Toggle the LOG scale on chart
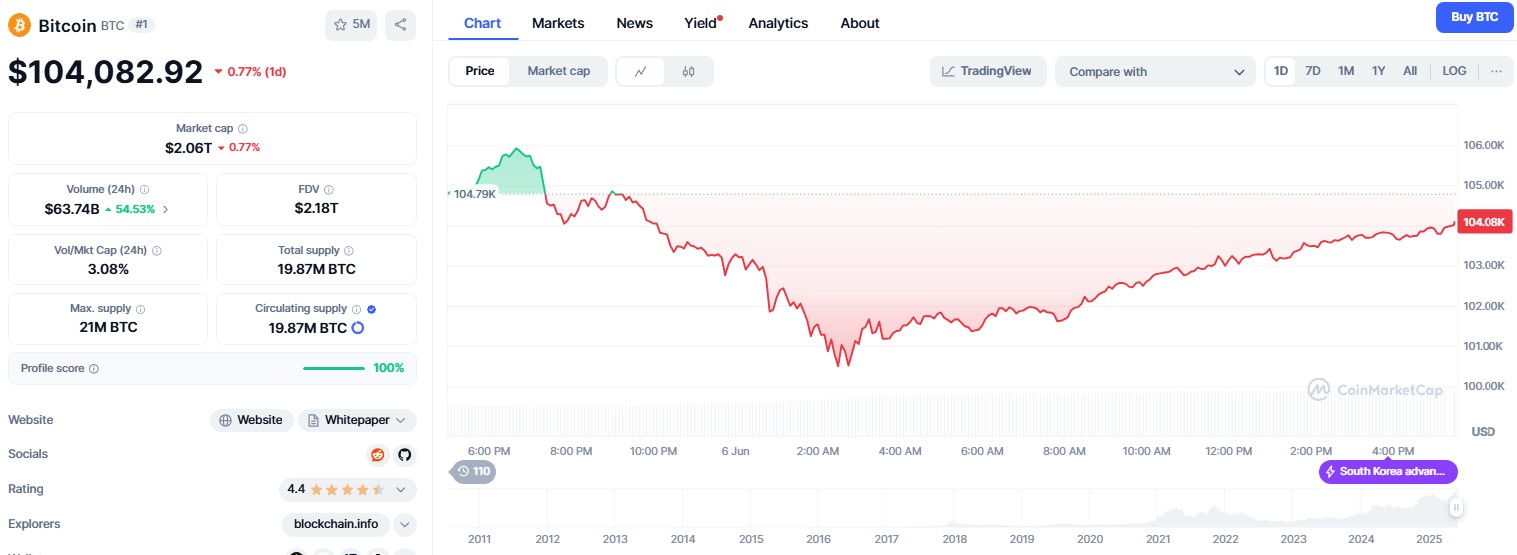The height and width of the screenshot is (555, 1517). pyautogui.click(x=1454, y=71)
